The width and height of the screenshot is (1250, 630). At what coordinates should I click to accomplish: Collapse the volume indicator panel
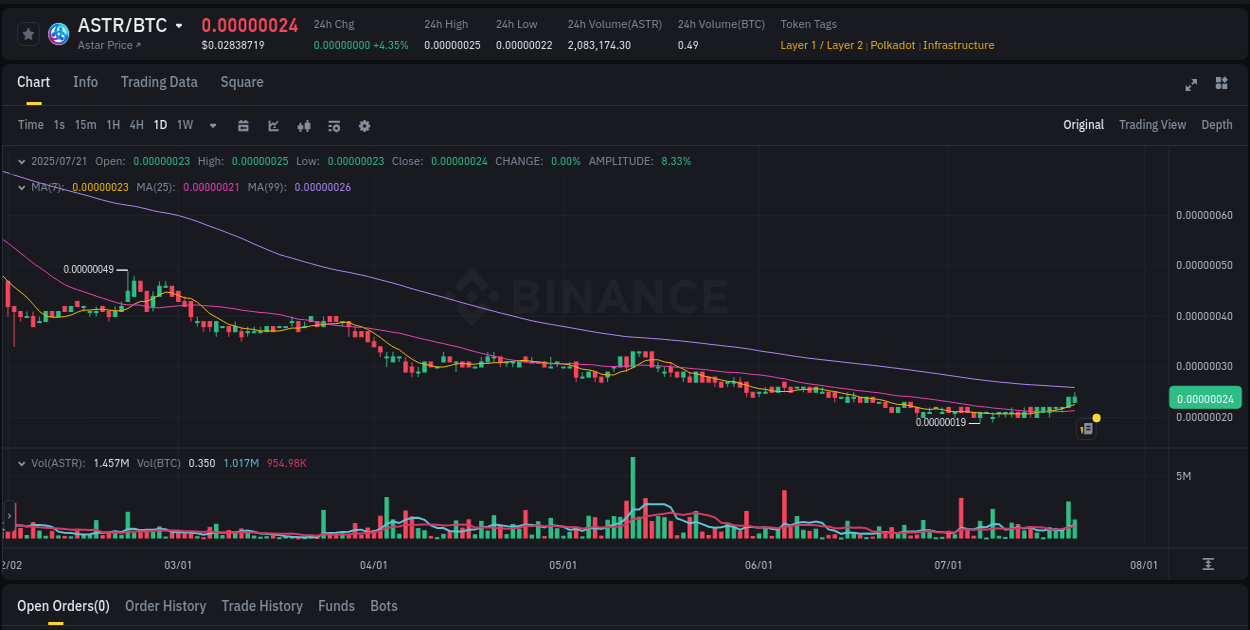coord(22,462)
